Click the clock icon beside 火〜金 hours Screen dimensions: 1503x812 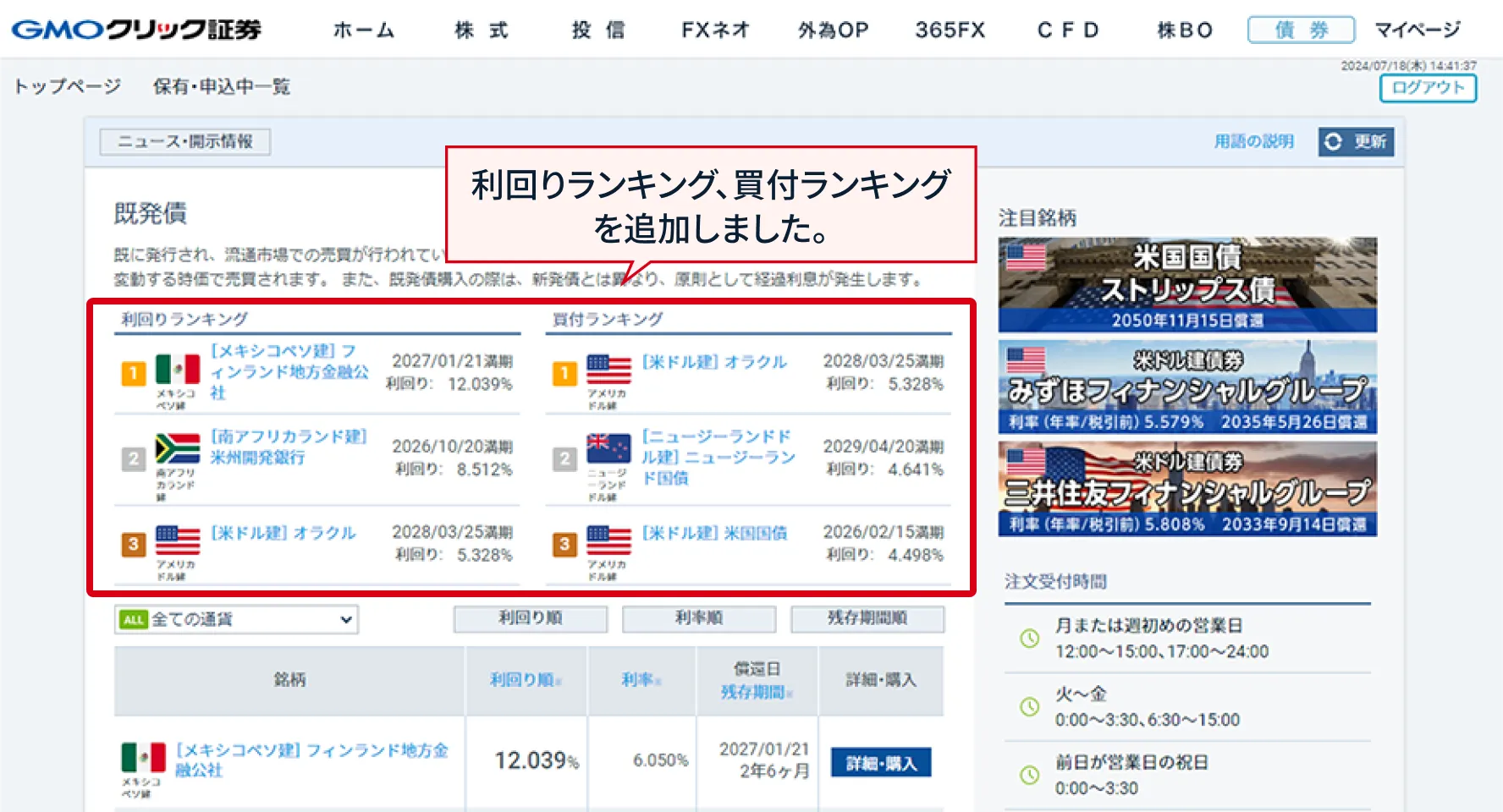pos(1029,706)
